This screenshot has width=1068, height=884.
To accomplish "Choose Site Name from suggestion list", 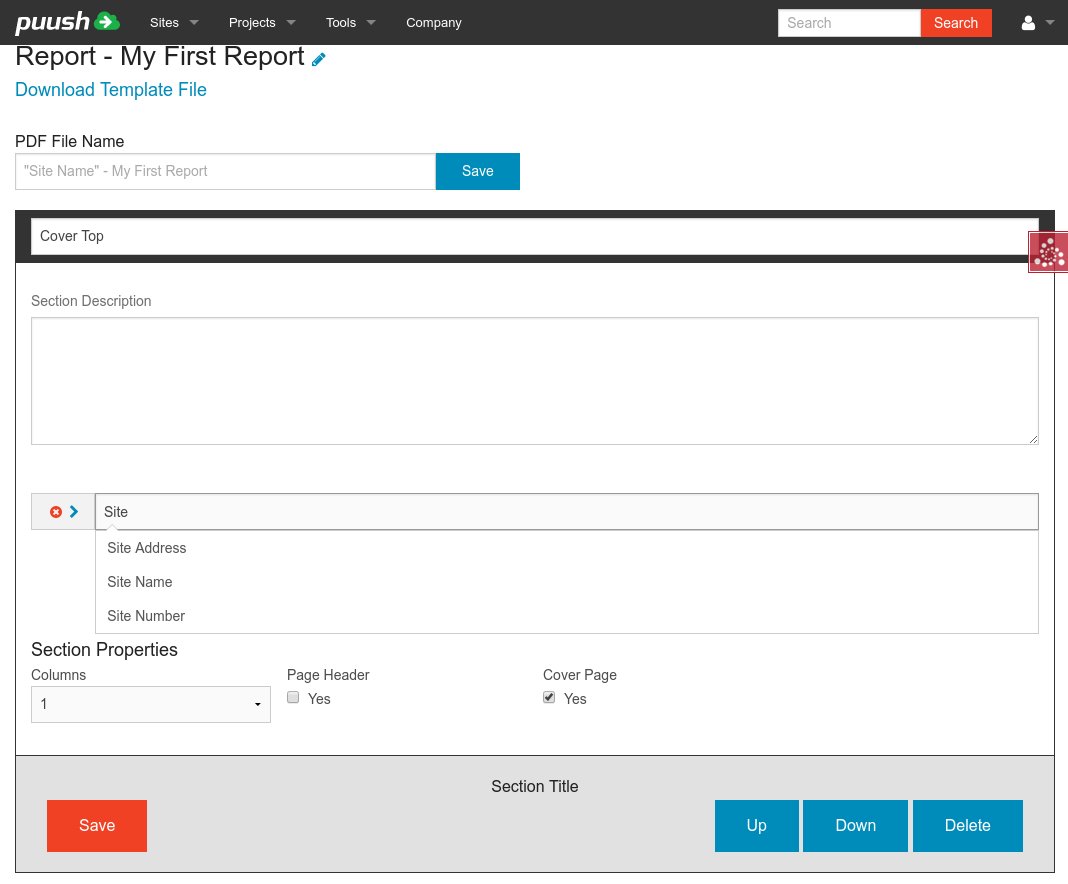I will (140, 582).
